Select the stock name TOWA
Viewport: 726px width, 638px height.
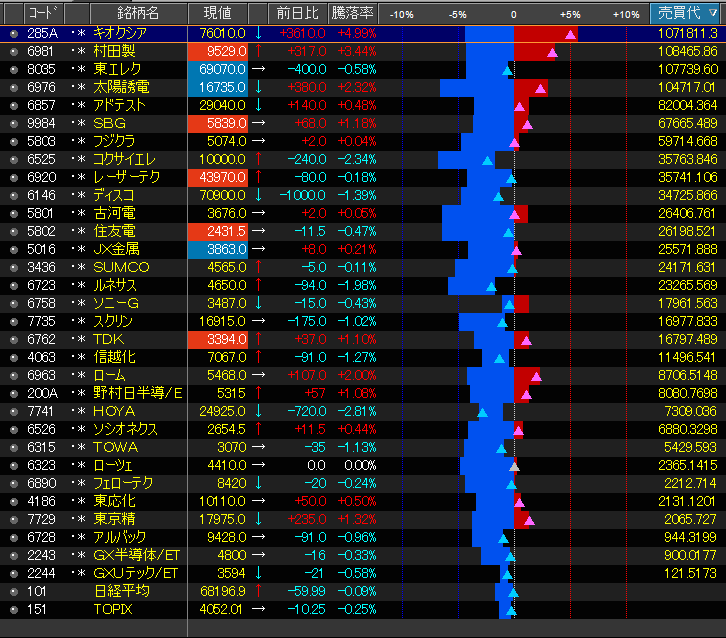(115, 447)
